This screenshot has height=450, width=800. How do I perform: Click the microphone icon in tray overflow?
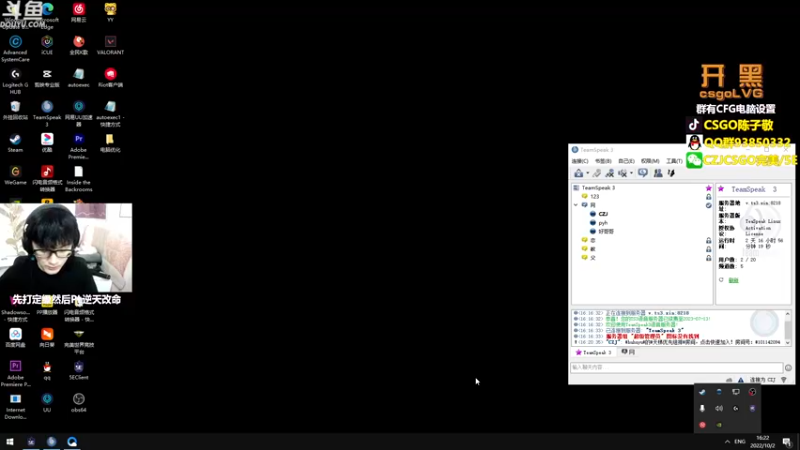(x=703, y=409)
